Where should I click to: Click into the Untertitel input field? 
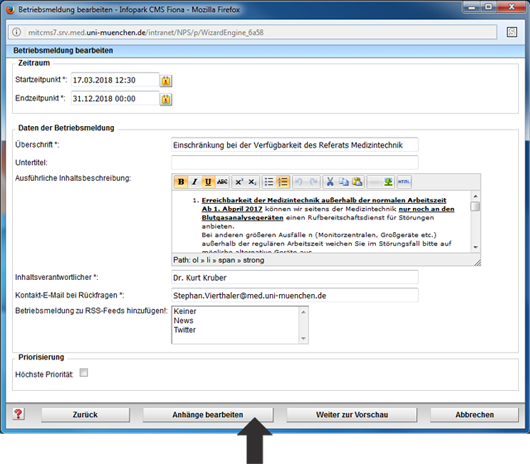point(295,163)
